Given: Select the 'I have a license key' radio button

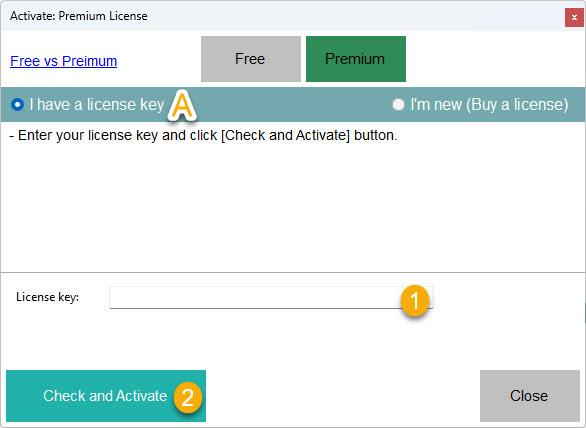Looking at the screenshot, I should click(x=17, y=104).
